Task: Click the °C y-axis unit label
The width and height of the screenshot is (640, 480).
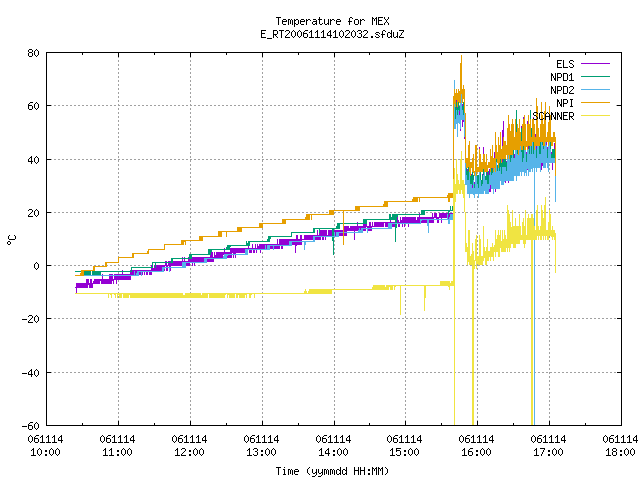Action: point(11,240)
